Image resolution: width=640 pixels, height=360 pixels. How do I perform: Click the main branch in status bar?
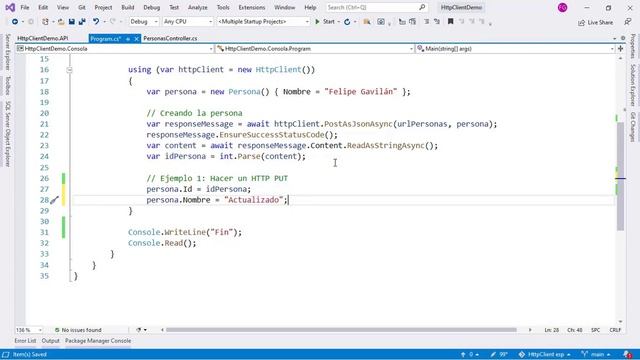(x=596, y=354)
